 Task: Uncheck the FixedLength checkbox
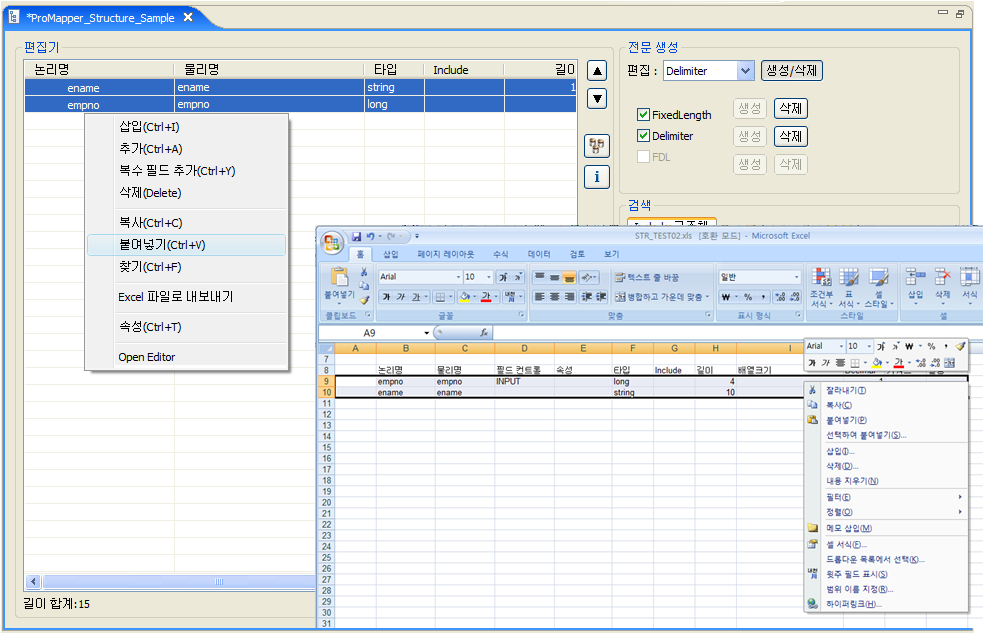[642, 114]
